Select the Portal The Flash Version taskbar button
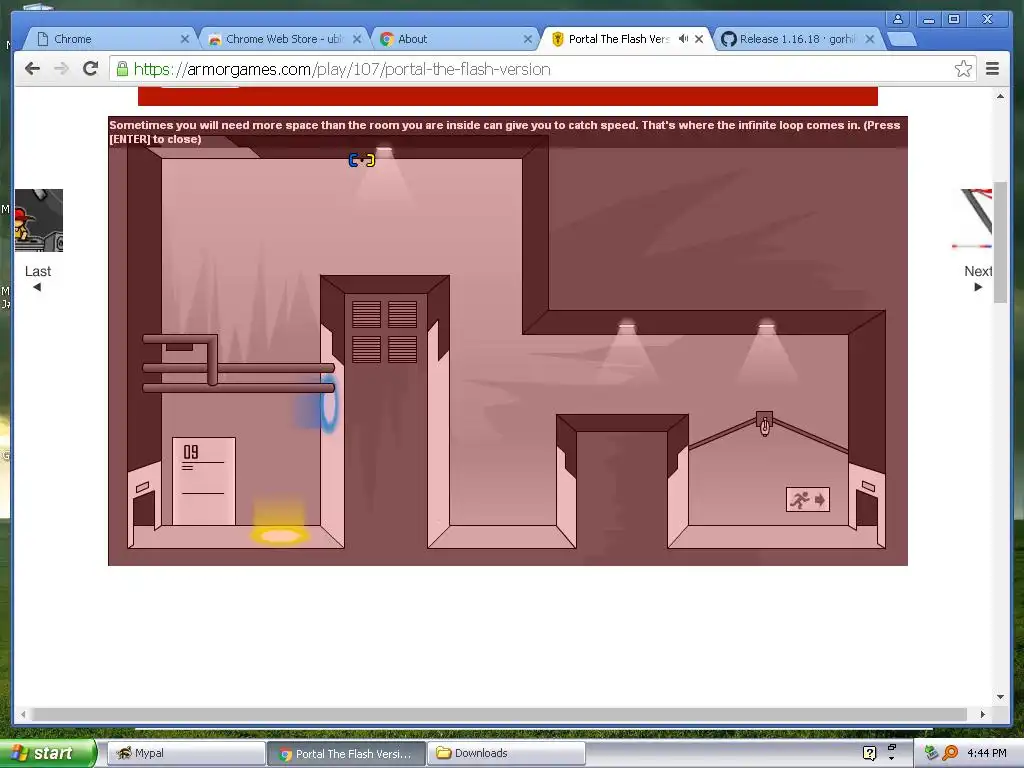The image size is (1024, 768). point(346,754)
